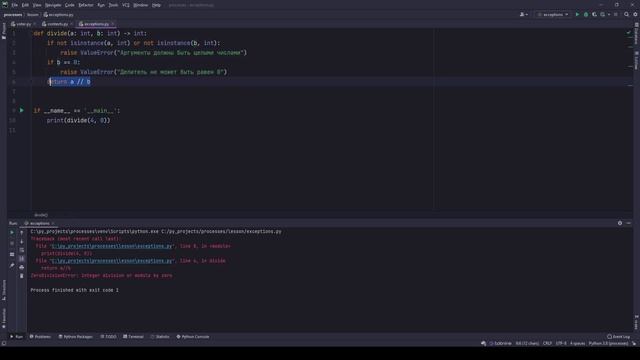Open the TODO tool window tab
Image resolution: width=640 pixels, height=360 pixels.
108,337
